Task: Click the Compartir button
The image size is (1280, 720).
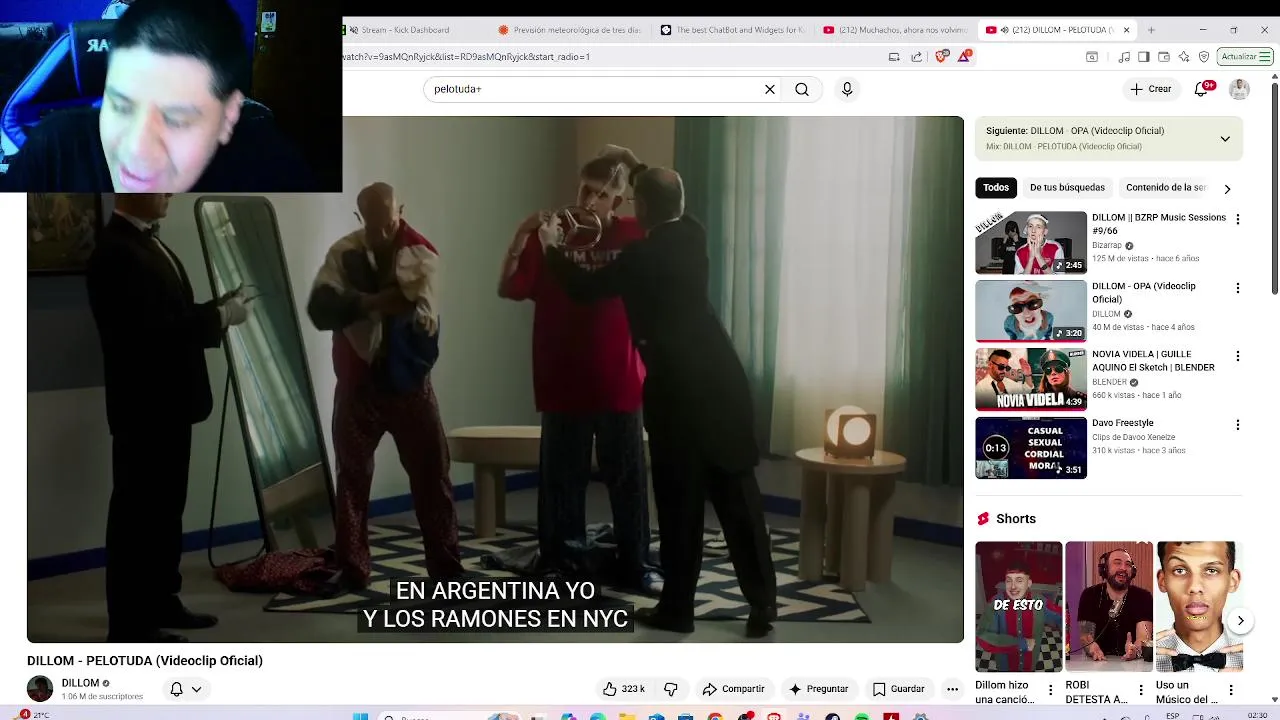Action: [733, 689]
